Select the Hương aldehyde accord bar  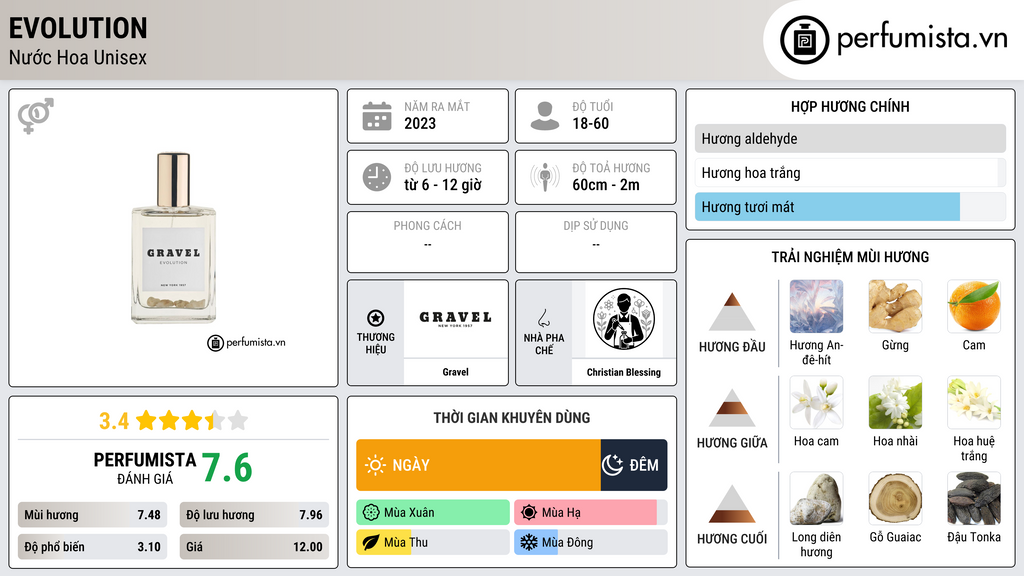point(850,138)
